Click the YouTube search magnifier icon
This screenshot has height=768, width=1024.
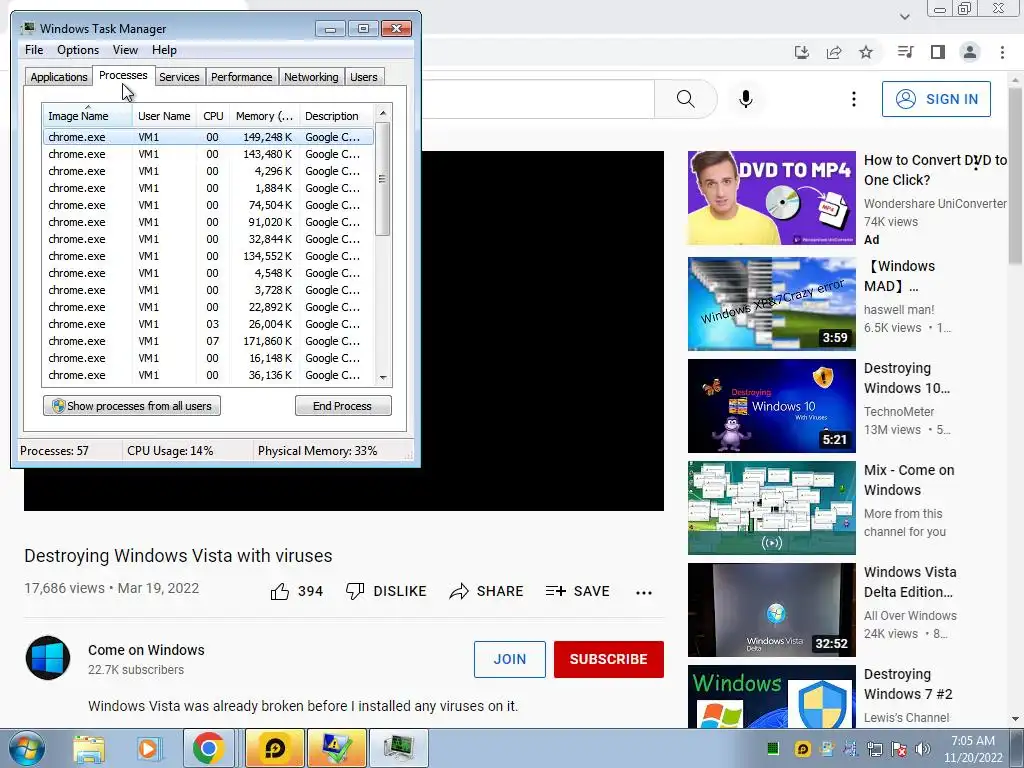pyautogui.click(x=685, y=99)
